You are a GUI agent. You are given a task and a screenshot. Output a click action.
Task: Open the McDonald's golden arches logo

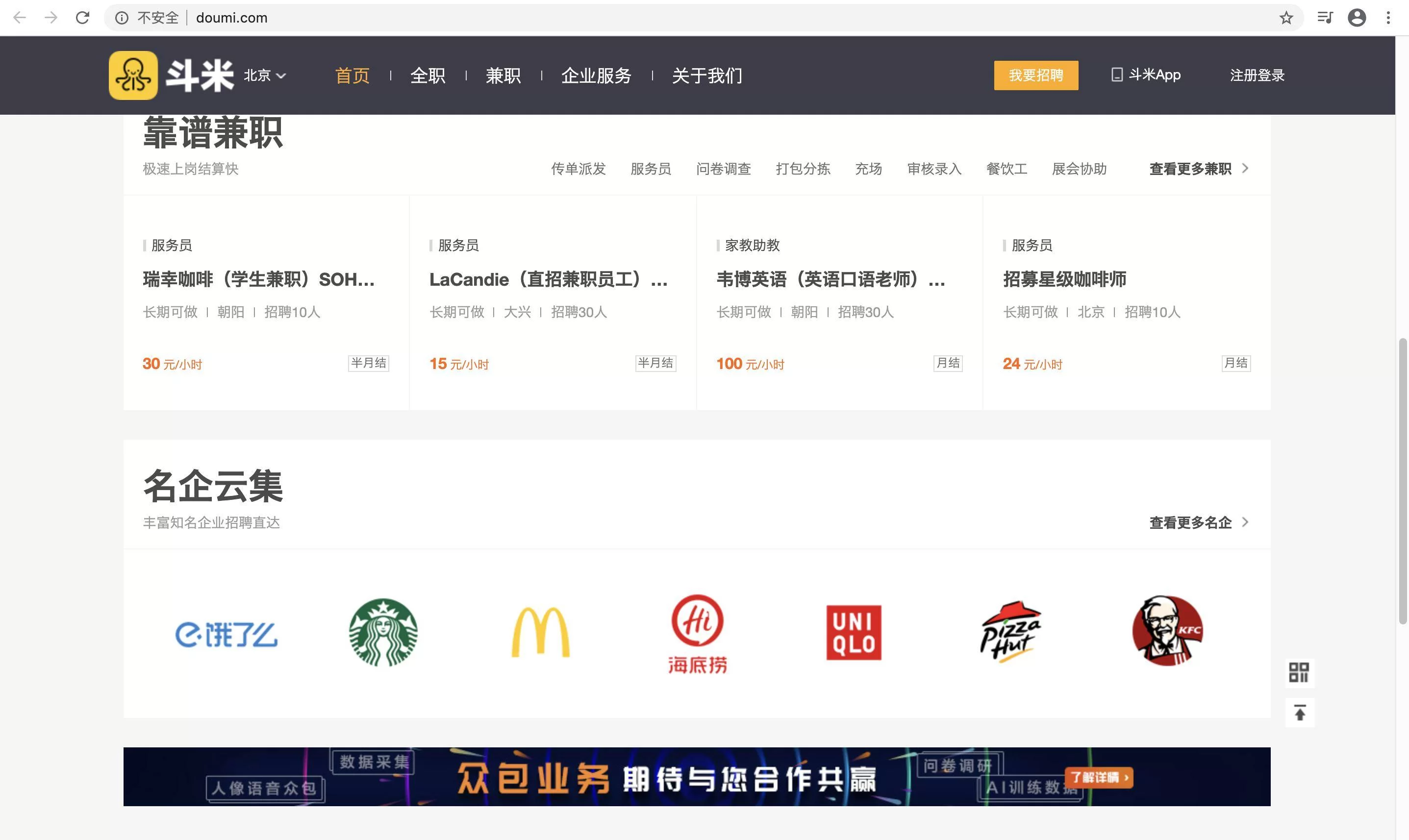[x=540, y=632]
